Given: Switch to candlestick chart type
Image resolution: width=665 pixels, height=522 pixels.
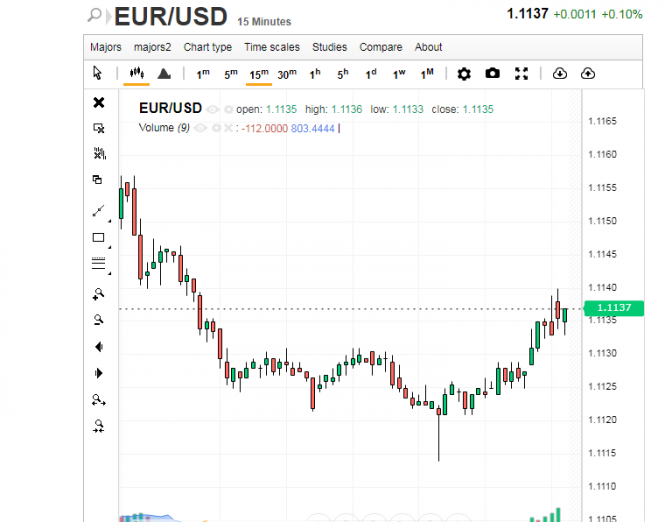Looking at the screenshot, I should click(137, 73).
